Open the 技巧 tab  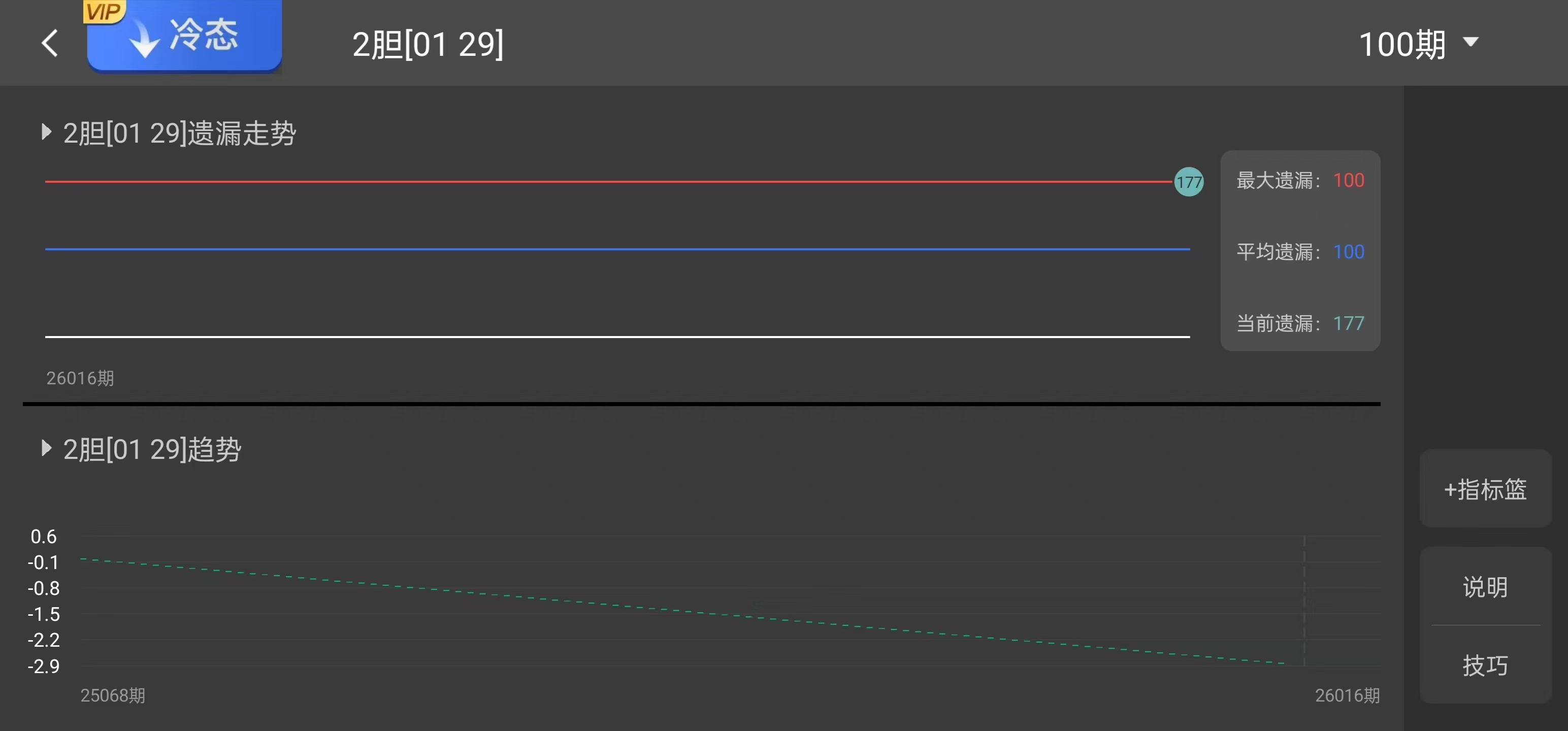pyautogui.click(x=1485, y=666)
